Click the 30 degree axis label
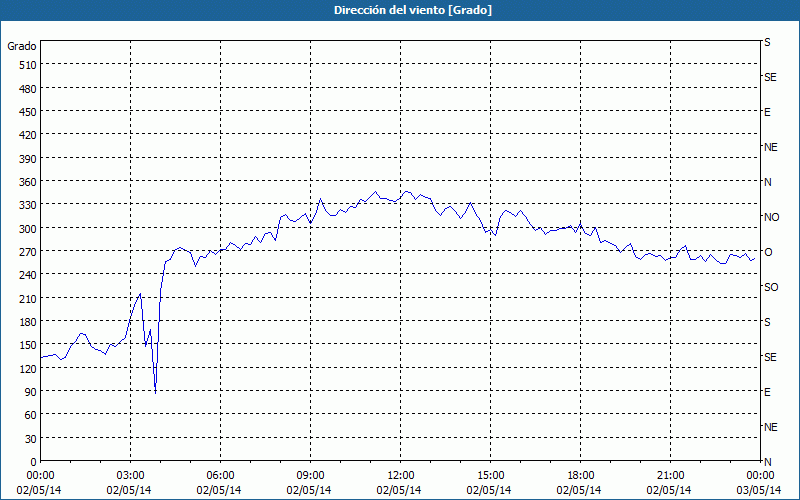Screen dimensions: 800x500 (31, 439)
